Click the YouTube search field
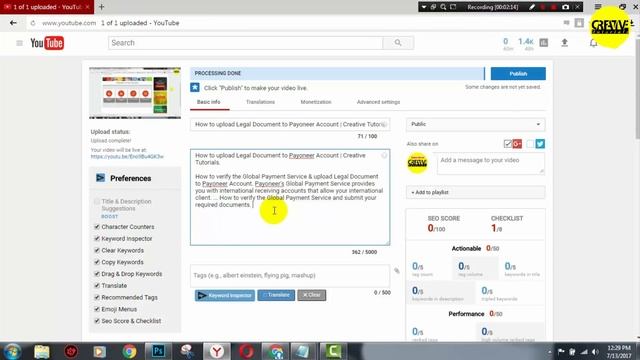The width and height of the screenshot is (640, 360). 246,43
